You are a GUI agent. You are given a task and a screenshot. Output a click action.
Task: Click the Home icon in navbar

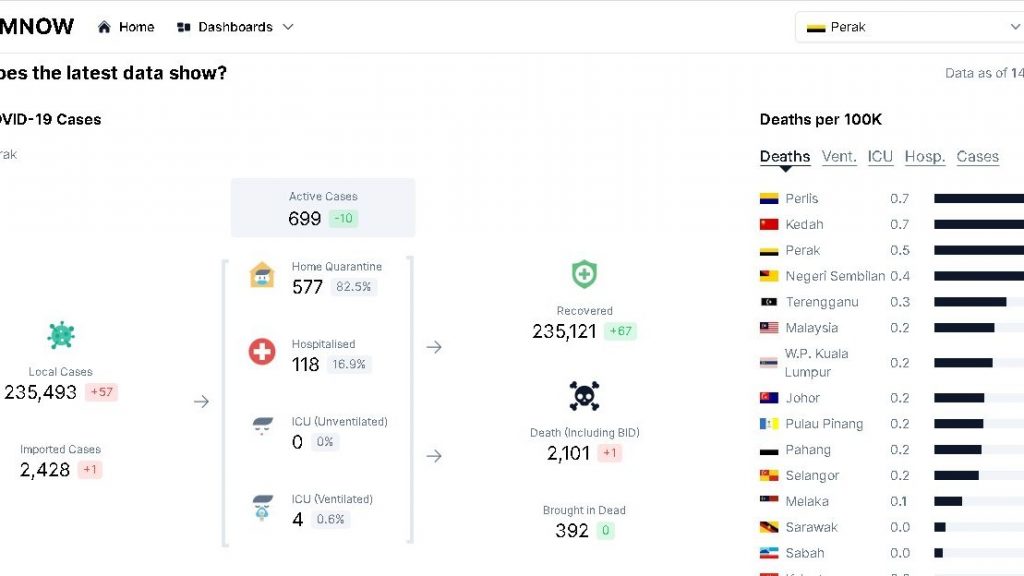104,27
